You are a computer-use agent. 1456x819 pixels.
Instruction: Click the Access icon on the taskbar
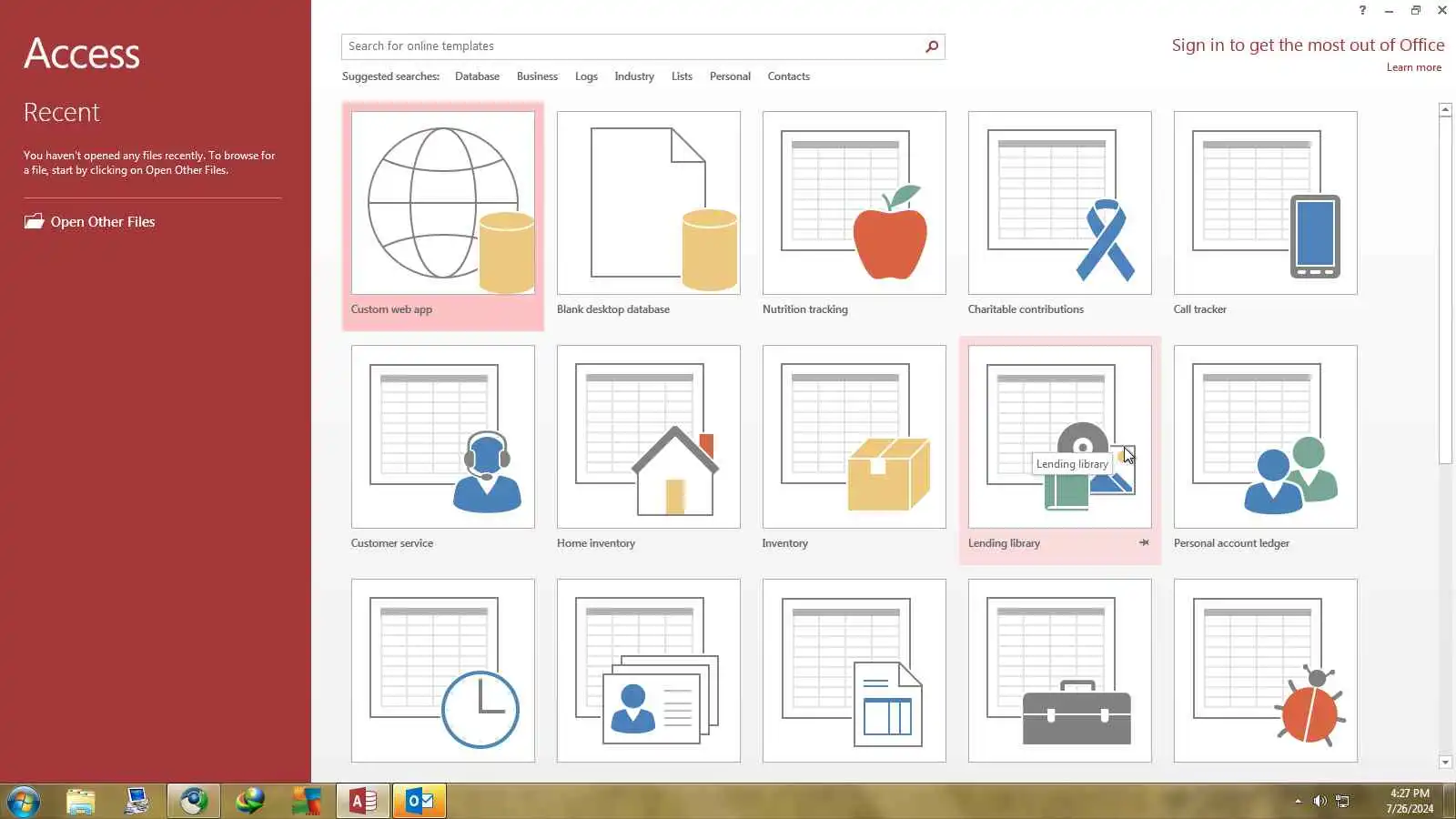point(363,802)
